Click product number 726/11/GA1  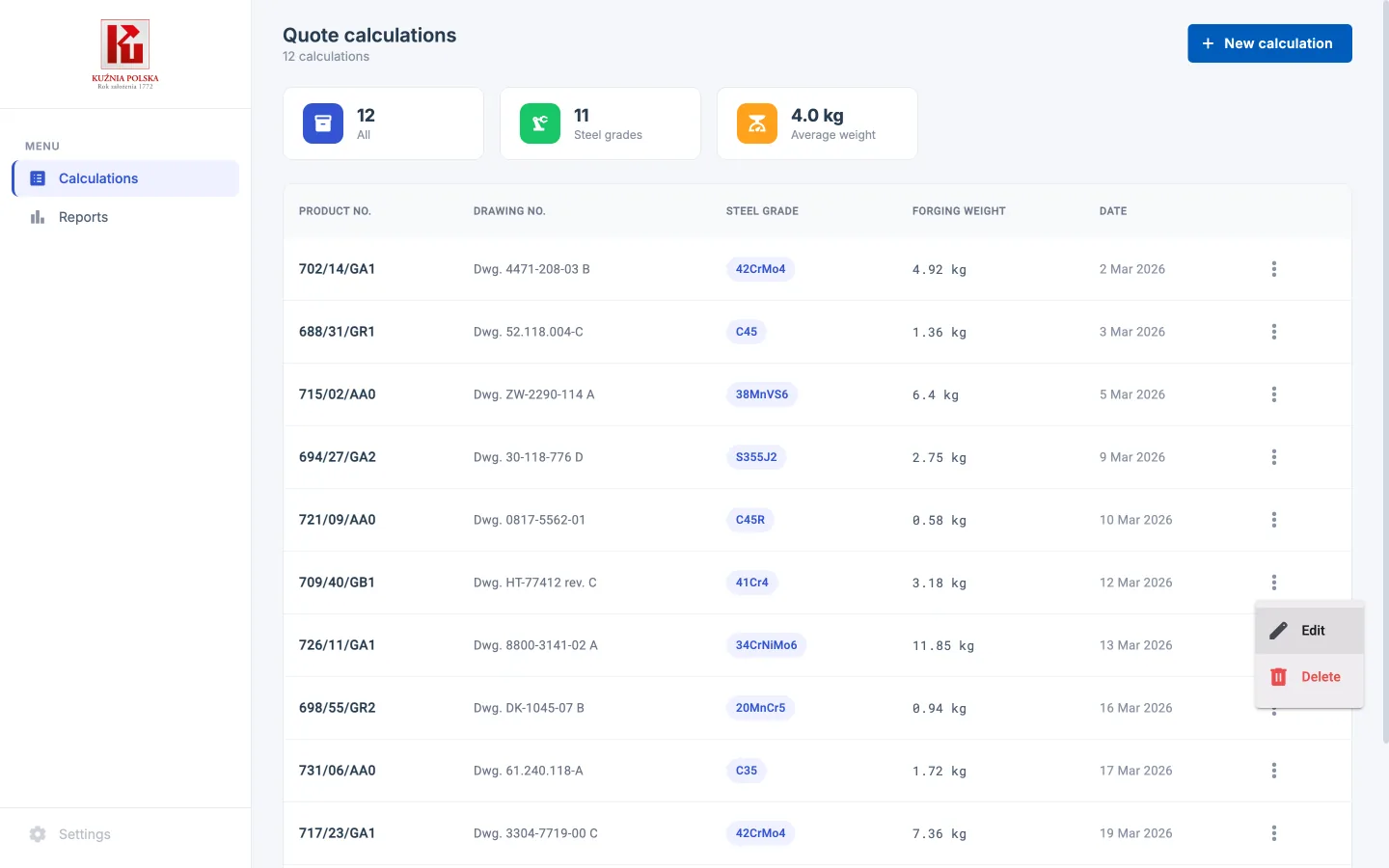click(x=337, y=645)
